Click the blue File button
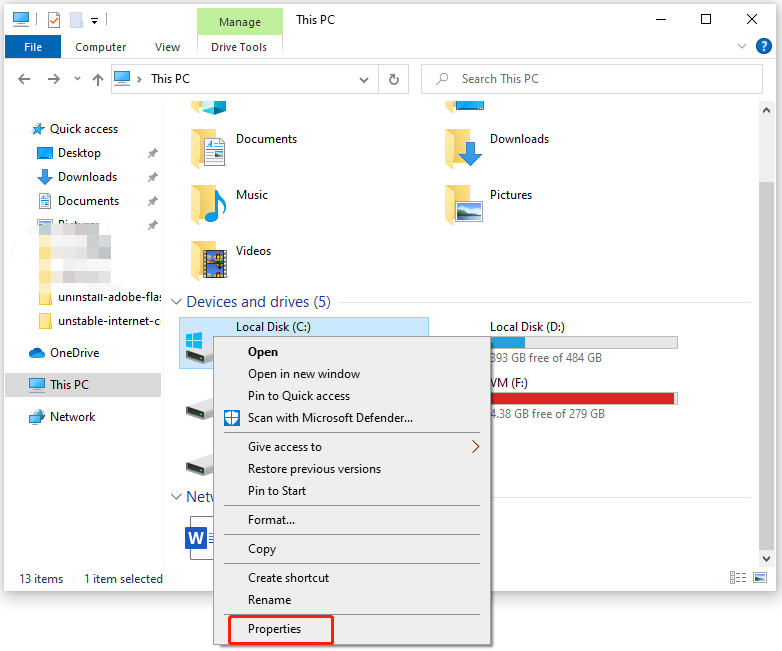The width and height of the screenshot is (782, 651). point(33,47)
